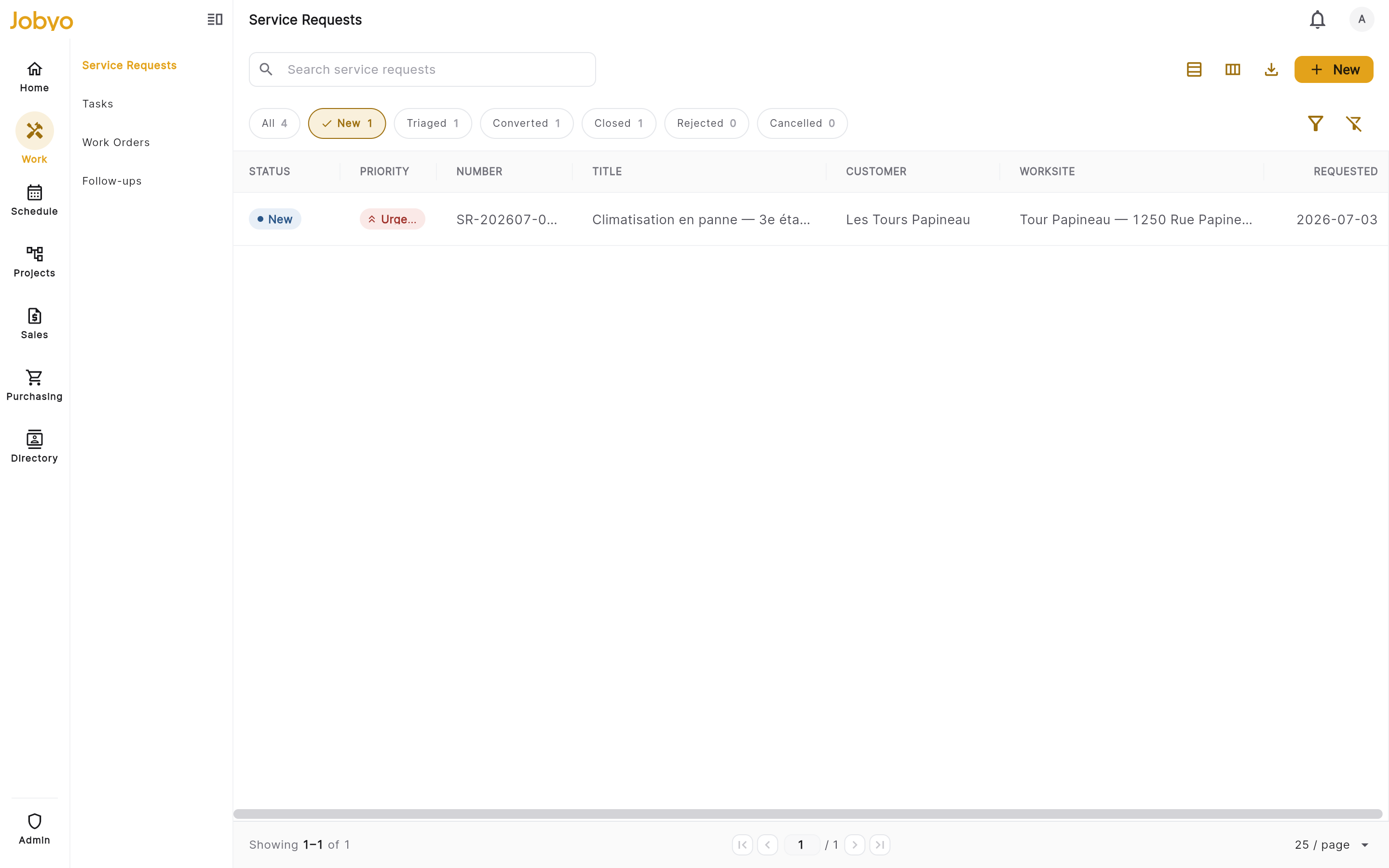The width and height of the screenshot is (1389, 868).
Task: Open notifications bell
Action: pyautogui.click(x=1317, y=19)
